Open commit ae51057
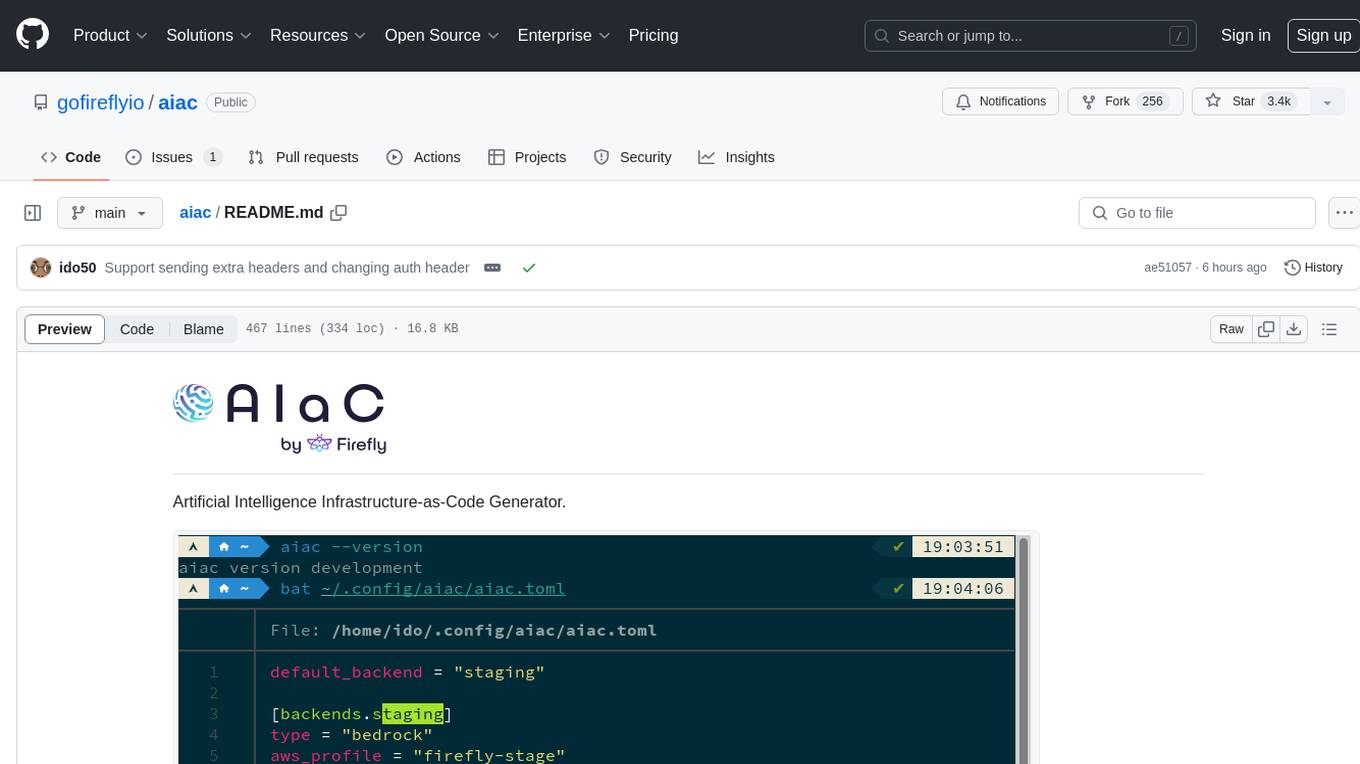 tap(1168, 268)
